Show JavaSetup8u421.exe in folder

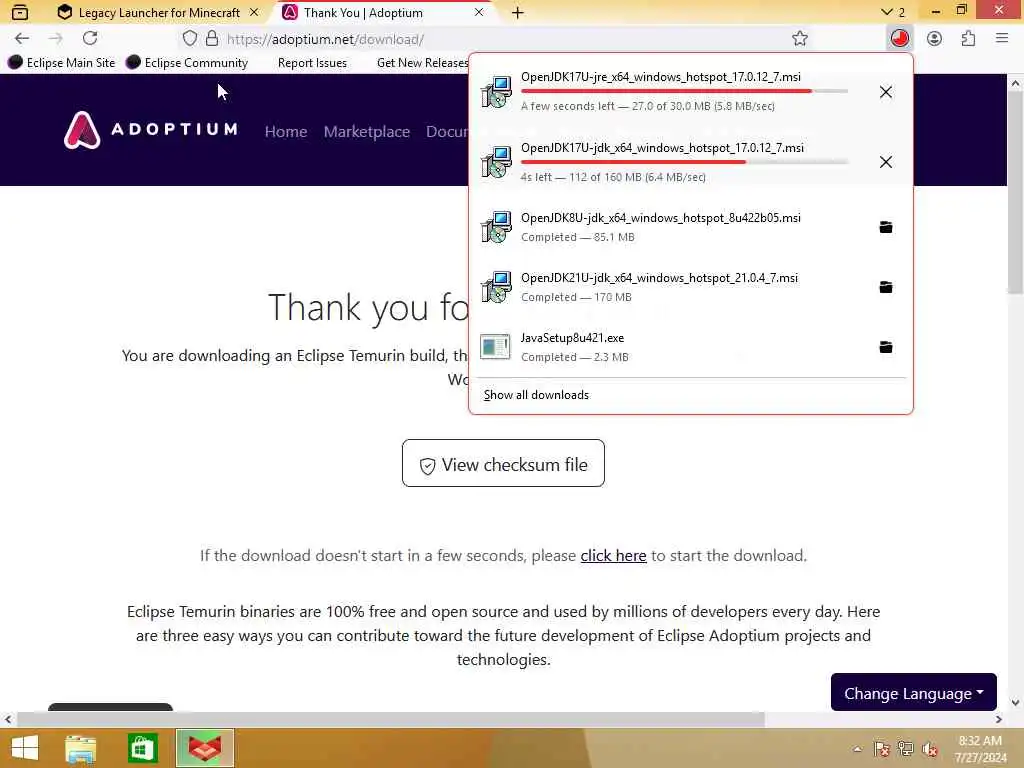(886, 347)
